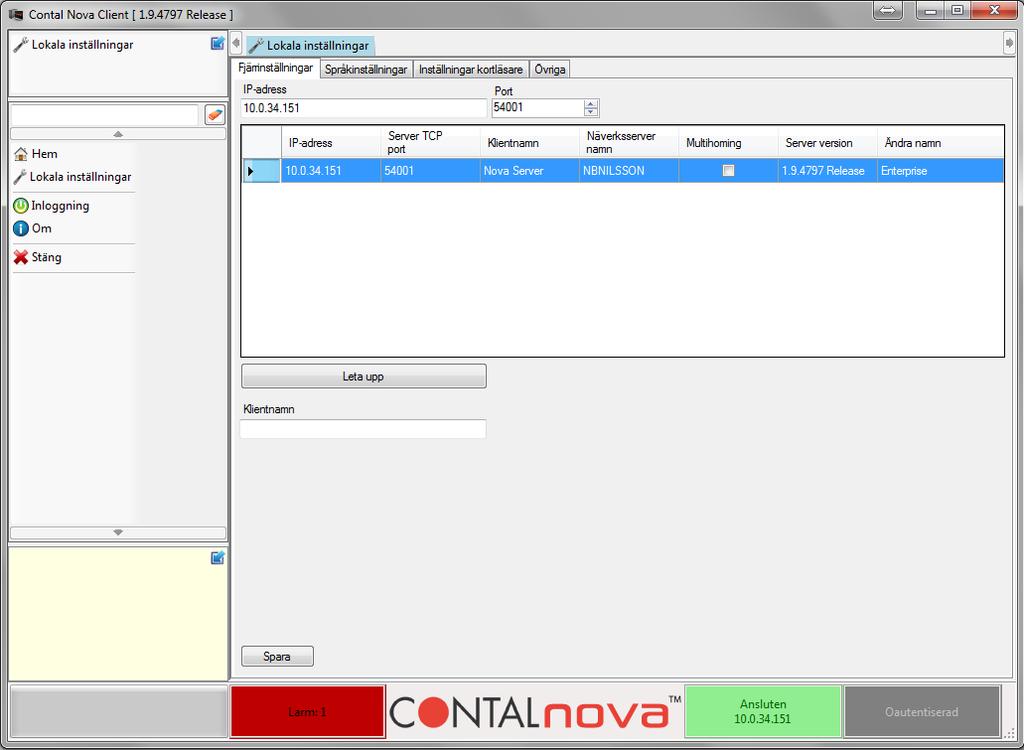Click the Server version column header
This screenshot has height=750, width=1024.
coord(827,142)
